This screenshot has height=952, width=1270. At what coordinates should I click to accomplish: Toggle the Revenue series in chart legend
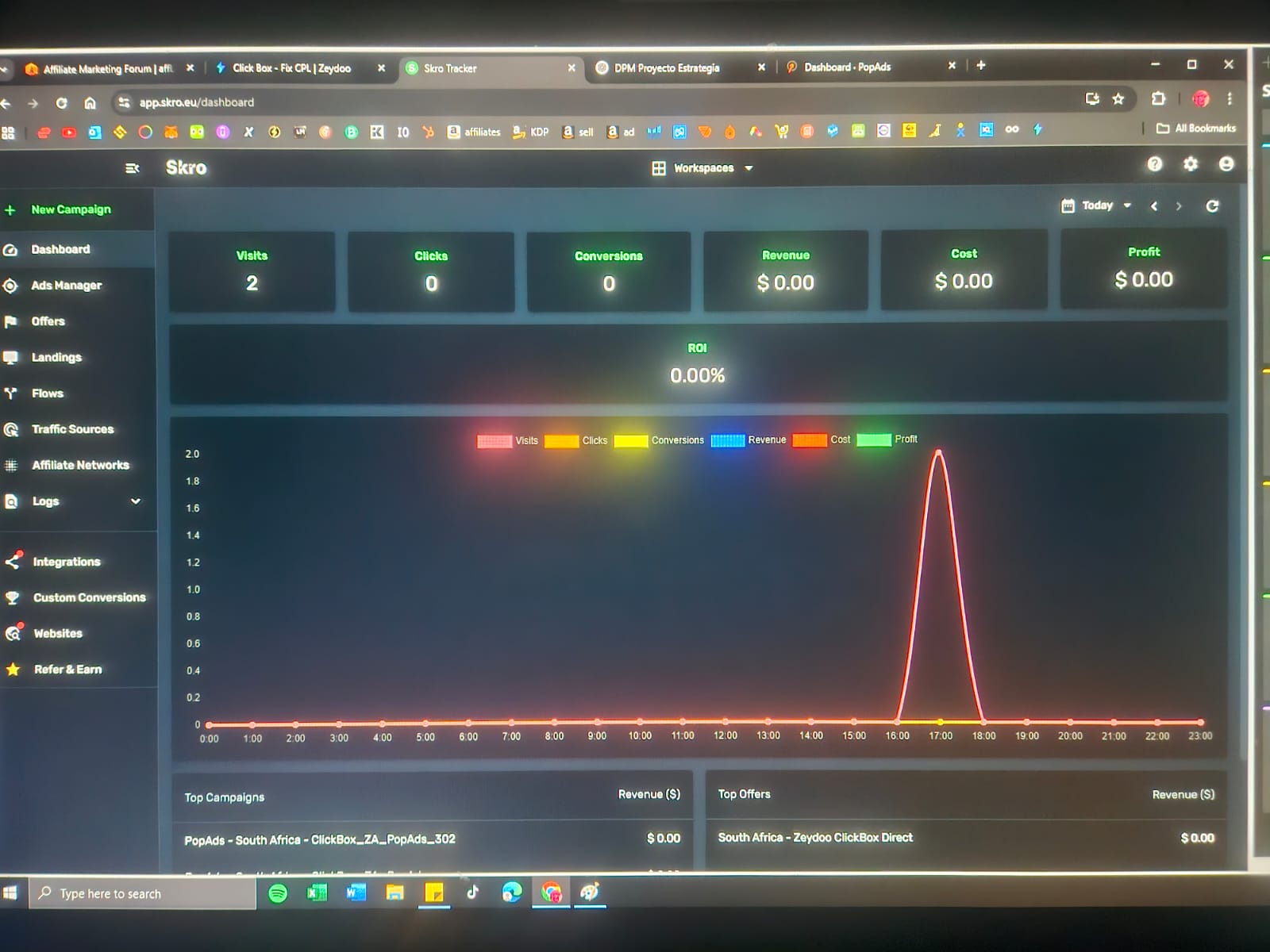tap(749, 440)
